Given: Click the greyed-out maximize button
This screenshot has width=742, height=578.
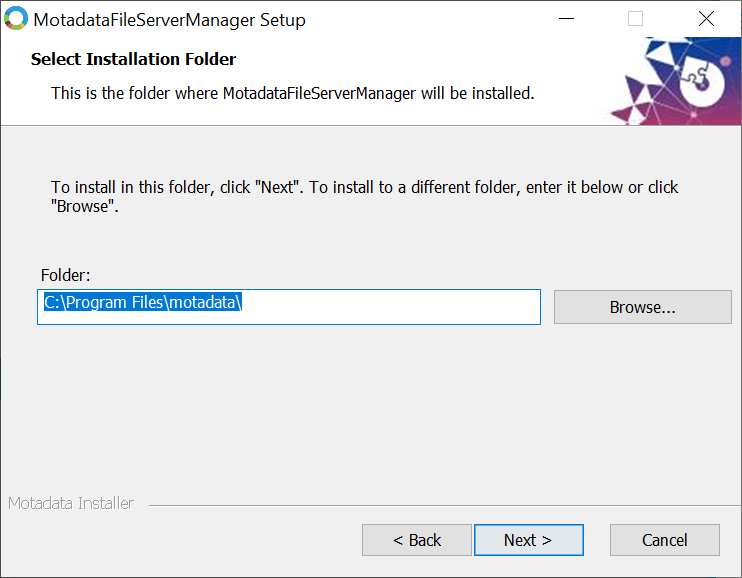Looking at the screenshot, I should (635, 19).
